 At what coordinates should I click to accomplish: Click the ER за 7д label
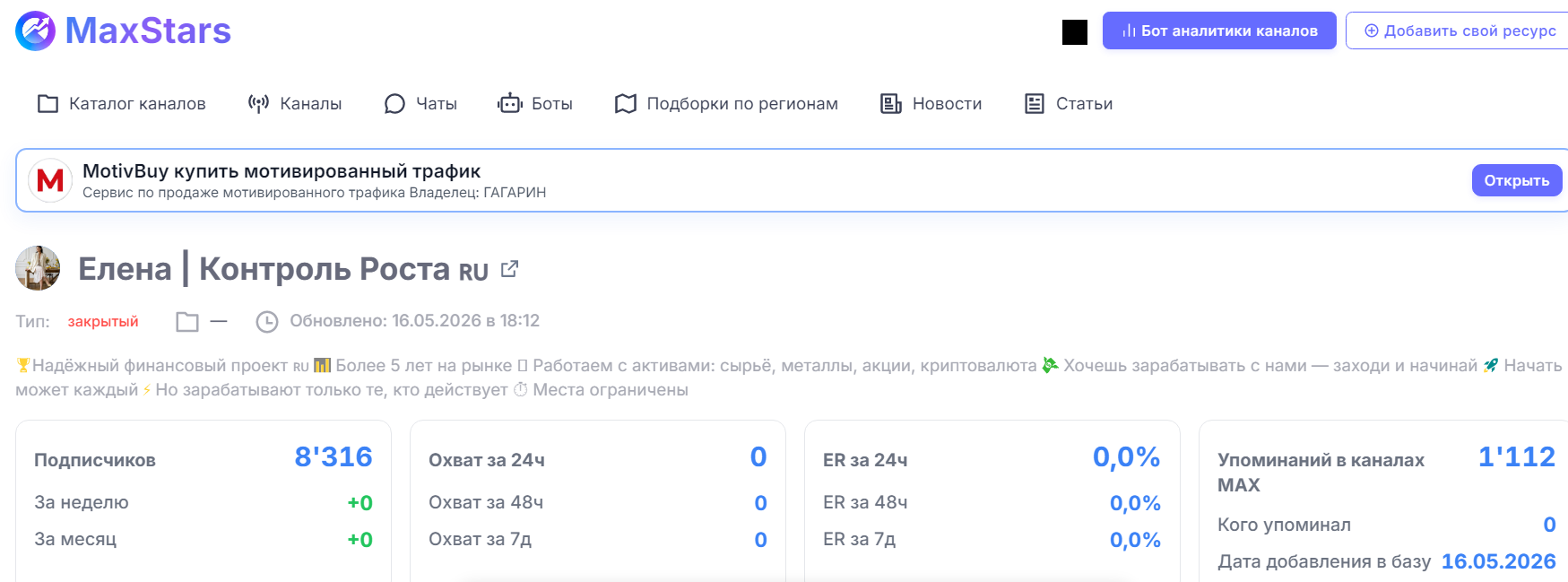click(859, 539)
